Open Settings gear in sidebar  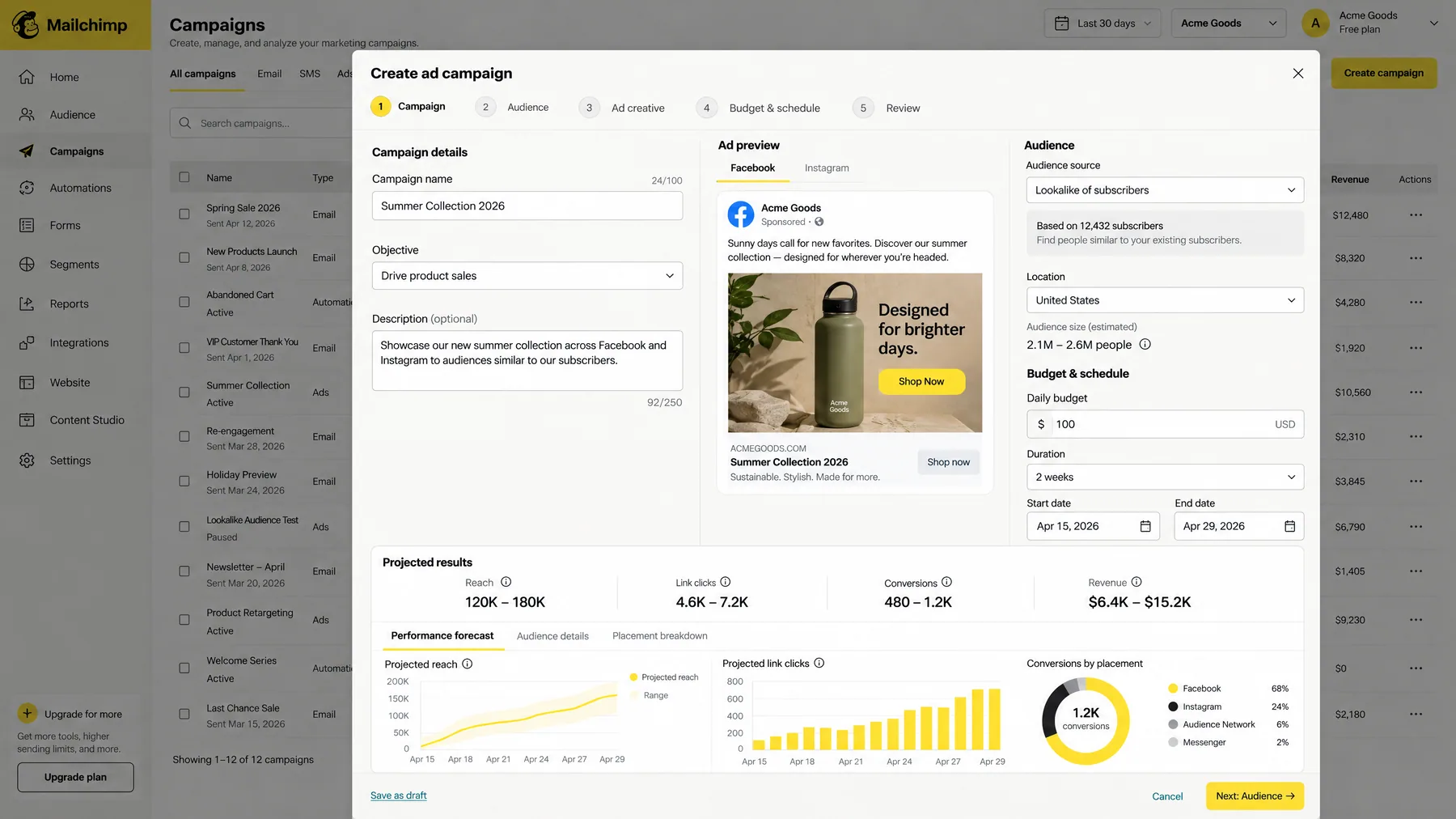click(27, 460)
